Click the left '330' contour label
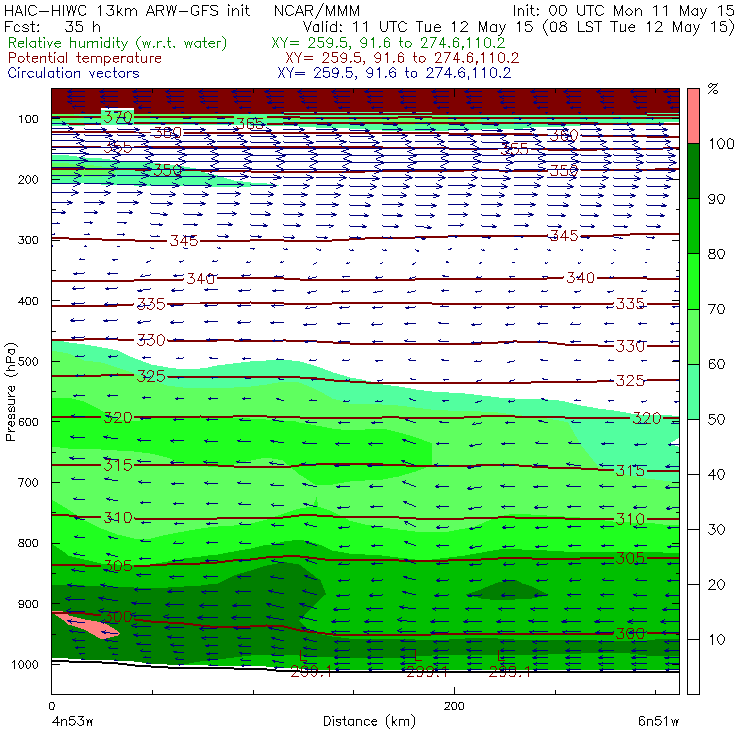 pyautogui.click(x=151, y=340)
